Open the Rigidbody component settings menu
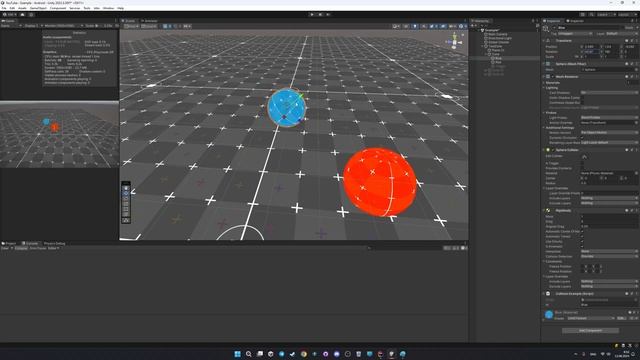 pyautogui.click(x=636, y=211)
